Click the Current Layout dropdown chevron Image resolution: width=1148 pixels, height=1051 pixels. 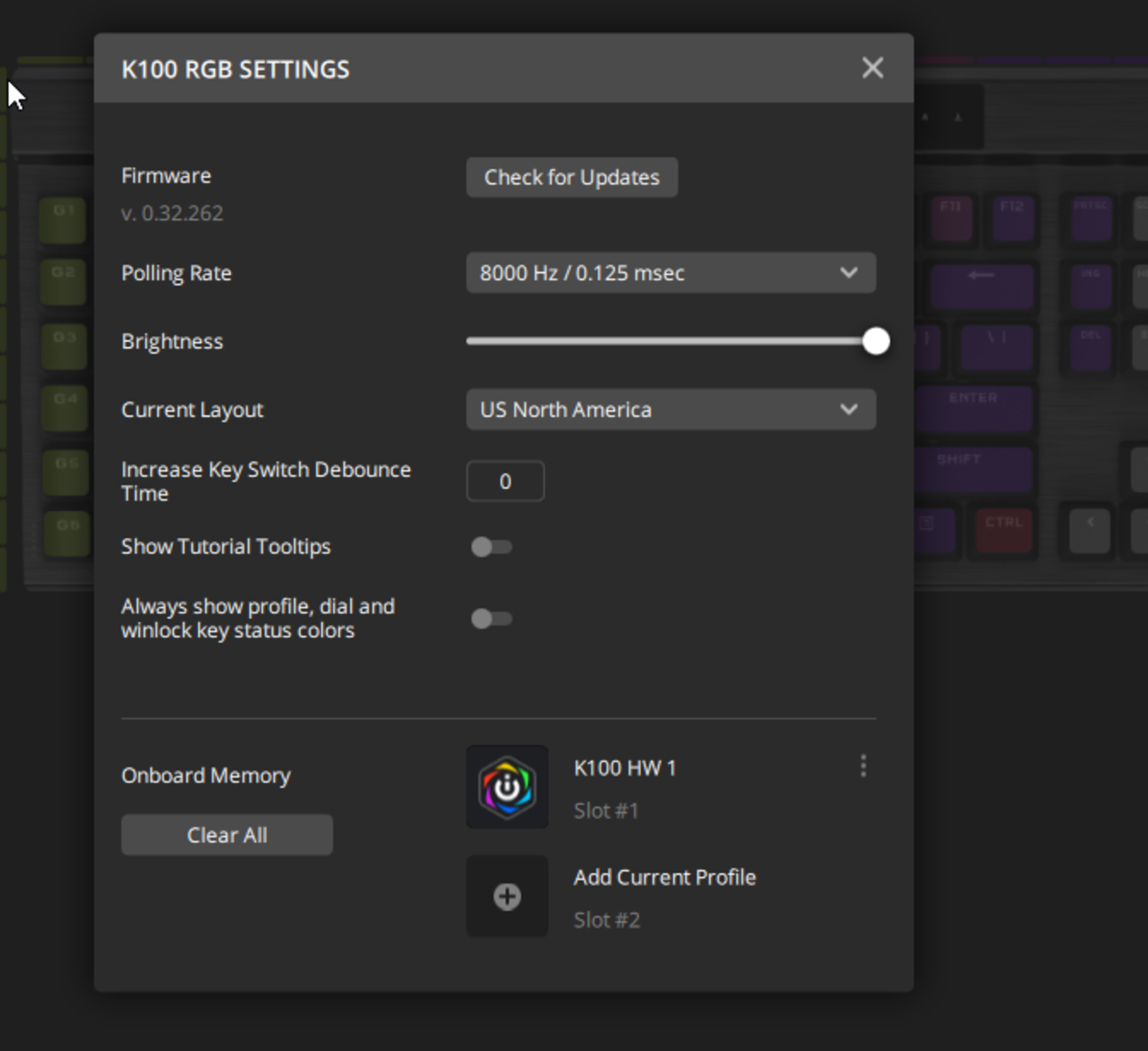[x=848, y=409]
